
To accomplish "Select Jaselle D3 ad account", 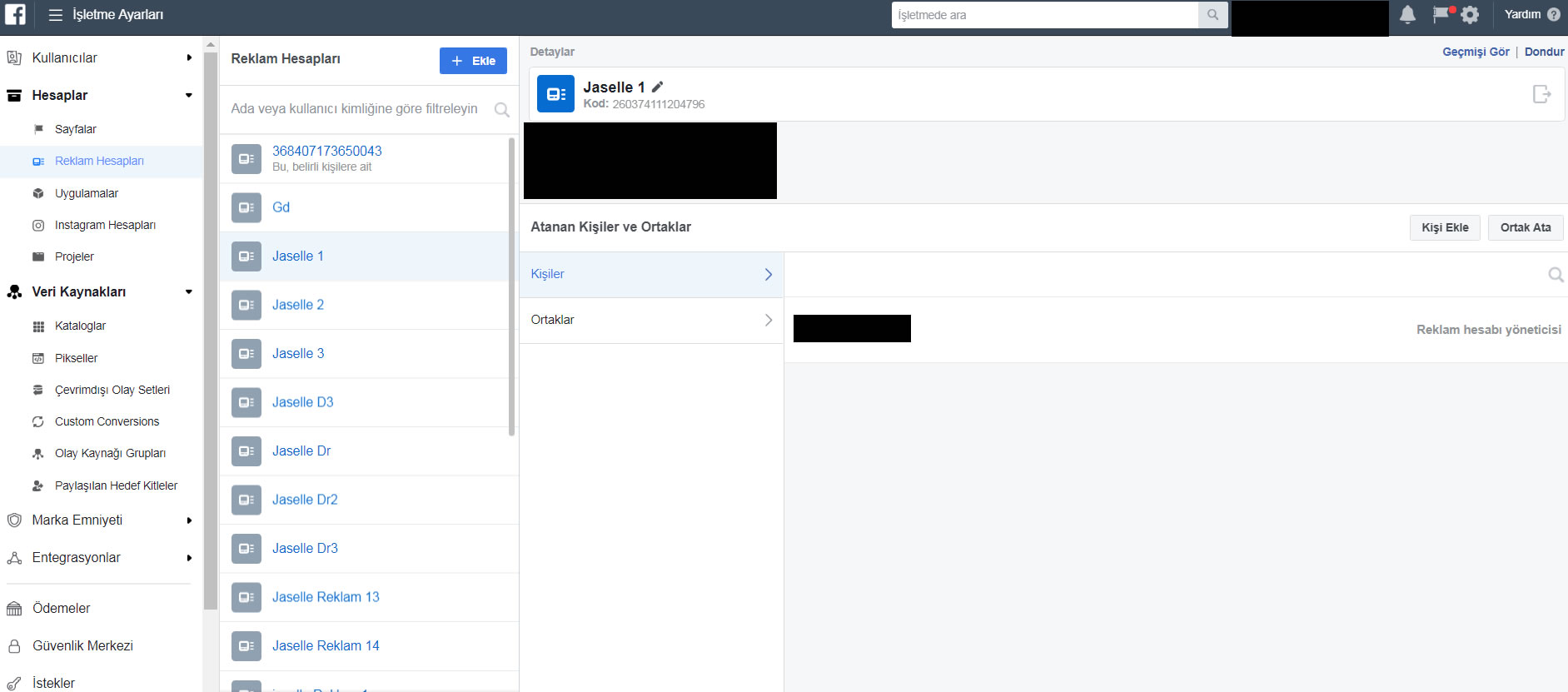I will 369,402.
